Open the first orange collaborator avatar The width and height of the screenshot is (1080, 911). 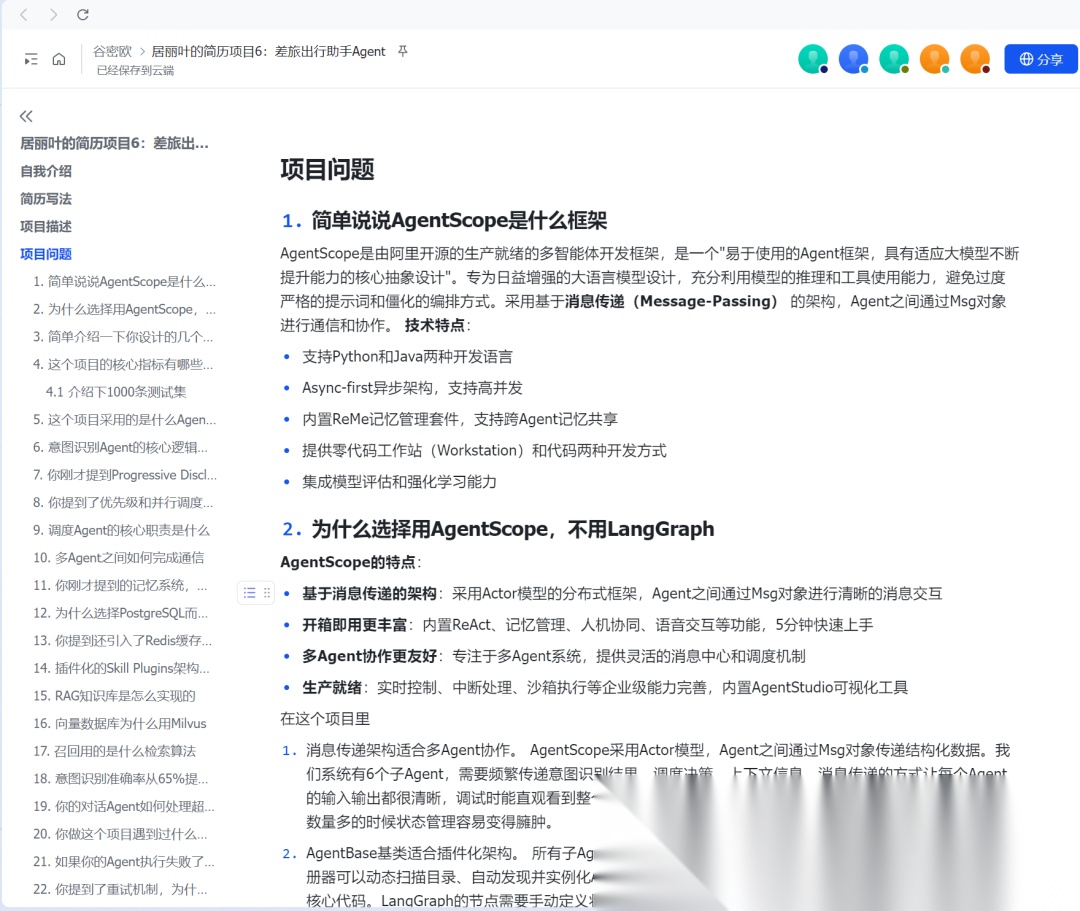tap(935, 59)
